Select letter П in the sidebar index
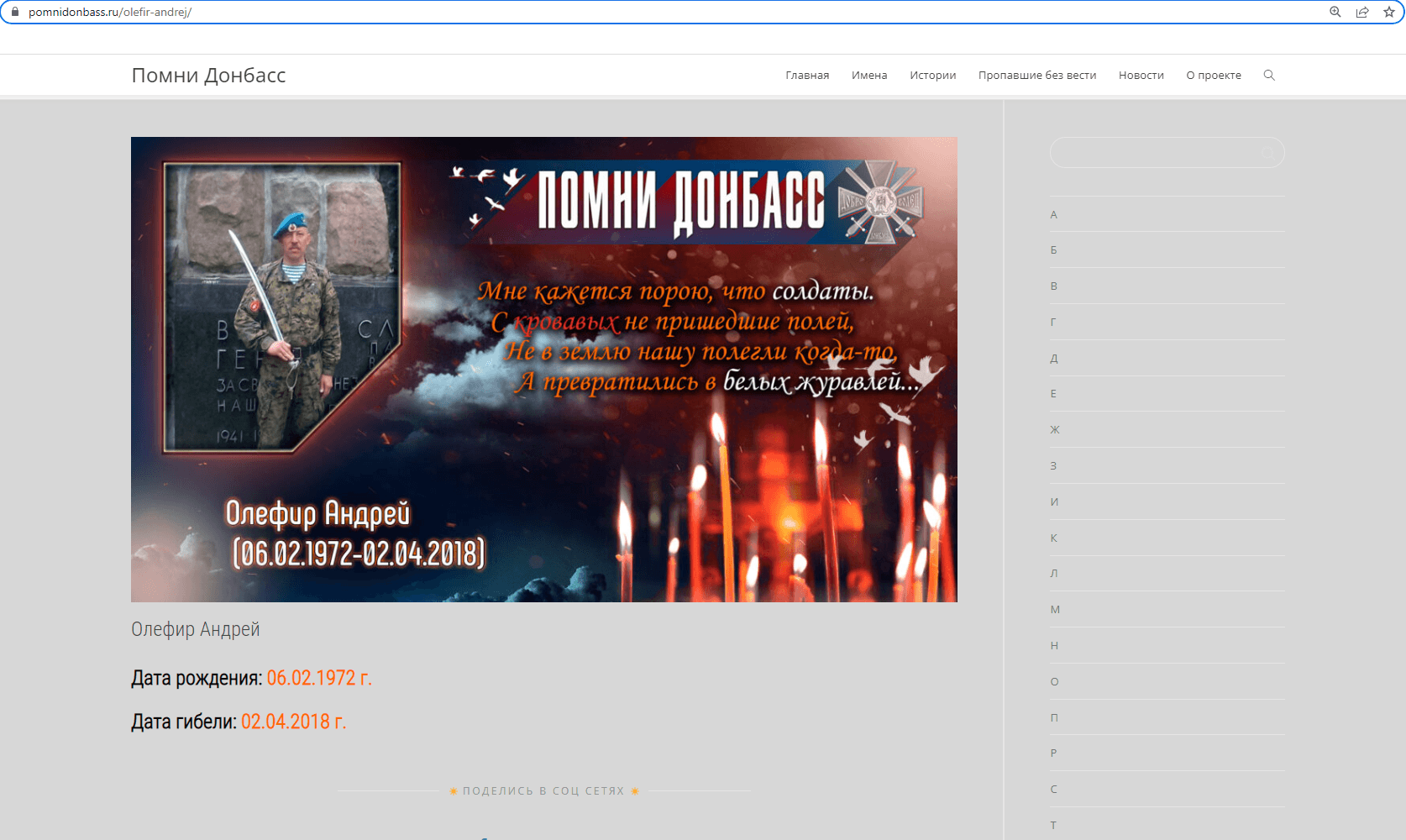Viewport: 1406px width, 840px height. point(1054,718)
